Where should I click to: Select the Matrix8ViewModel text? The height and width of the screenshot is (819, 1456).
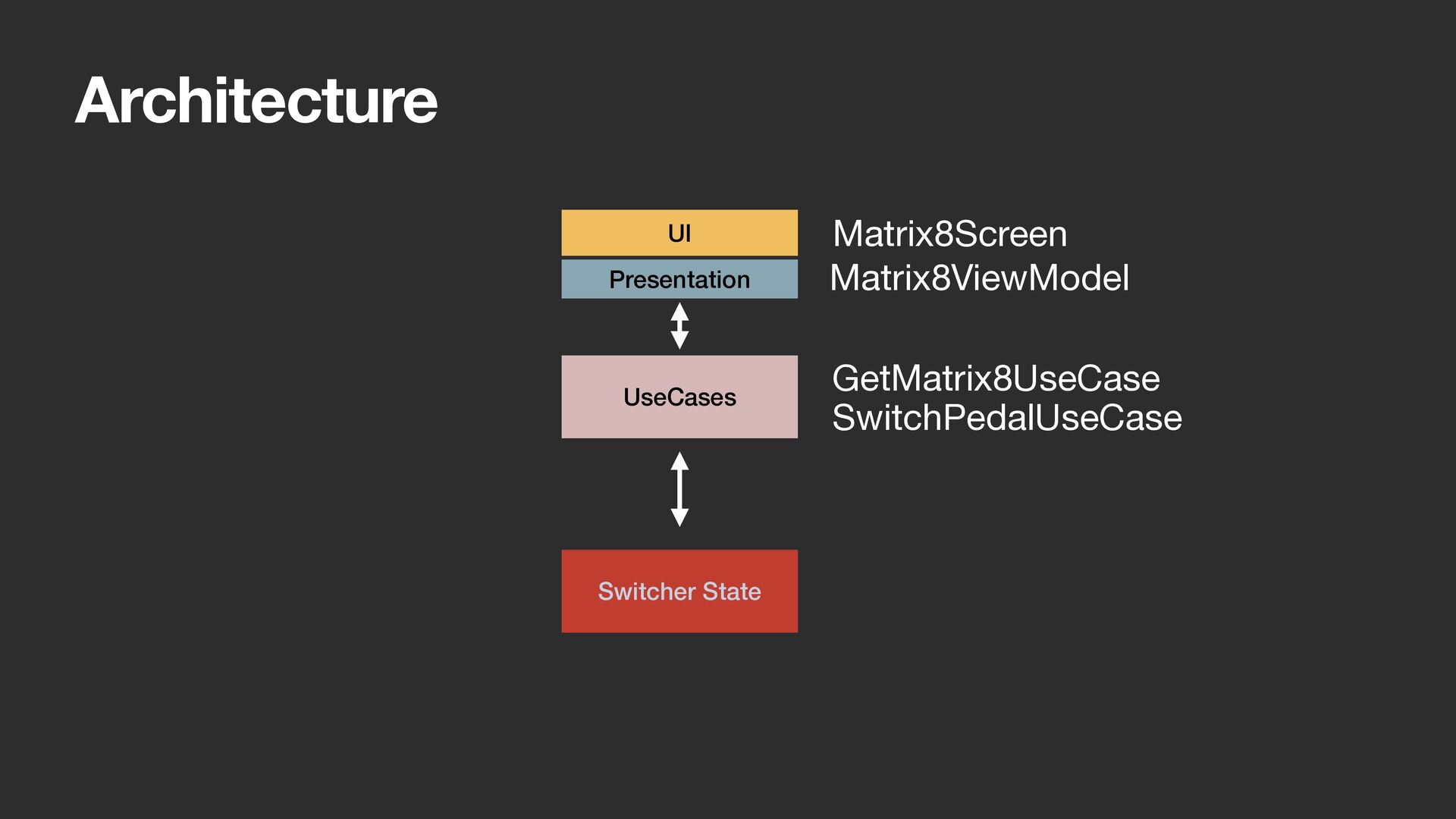980,278
